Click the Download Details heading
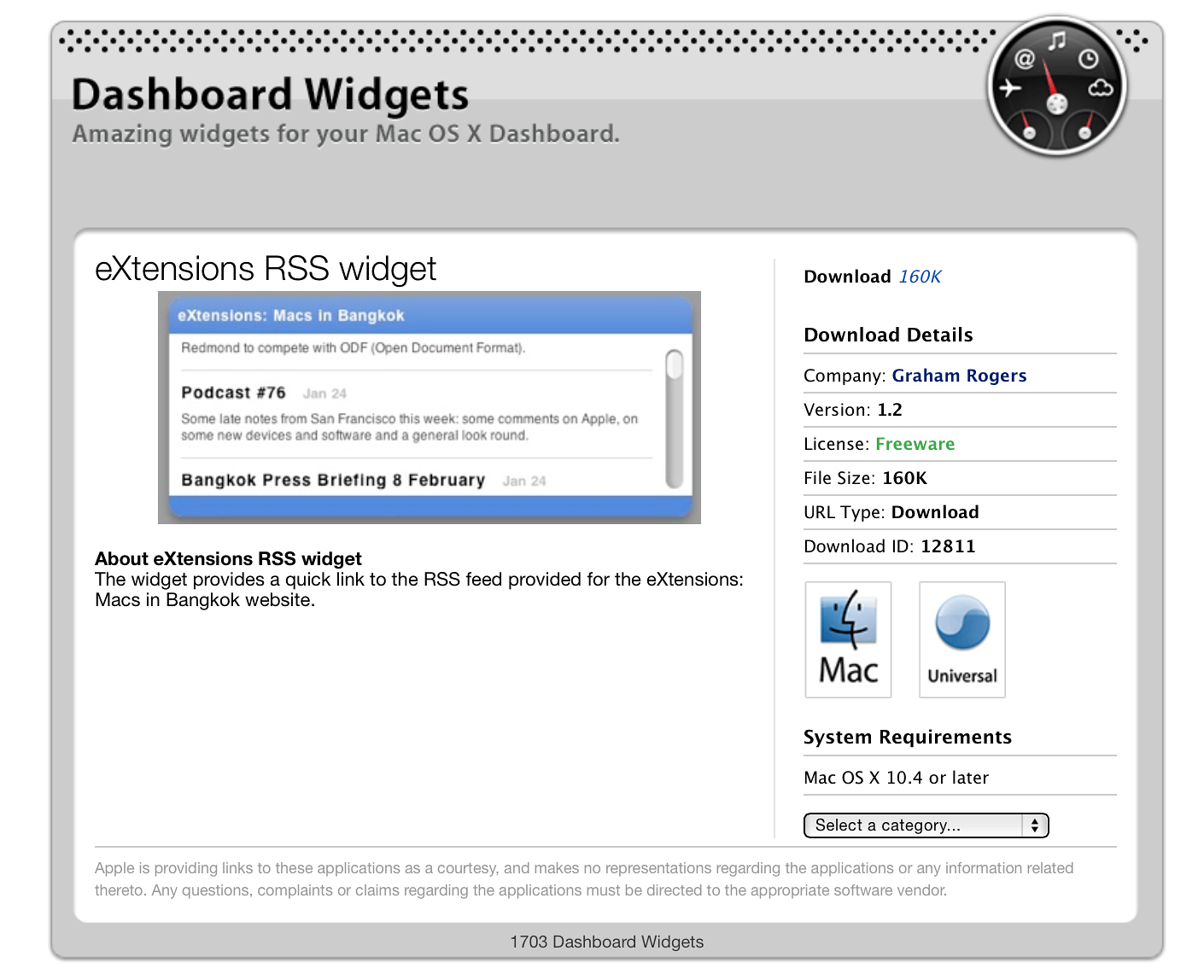The image size is (1204, 980). (x=888, y=335)
